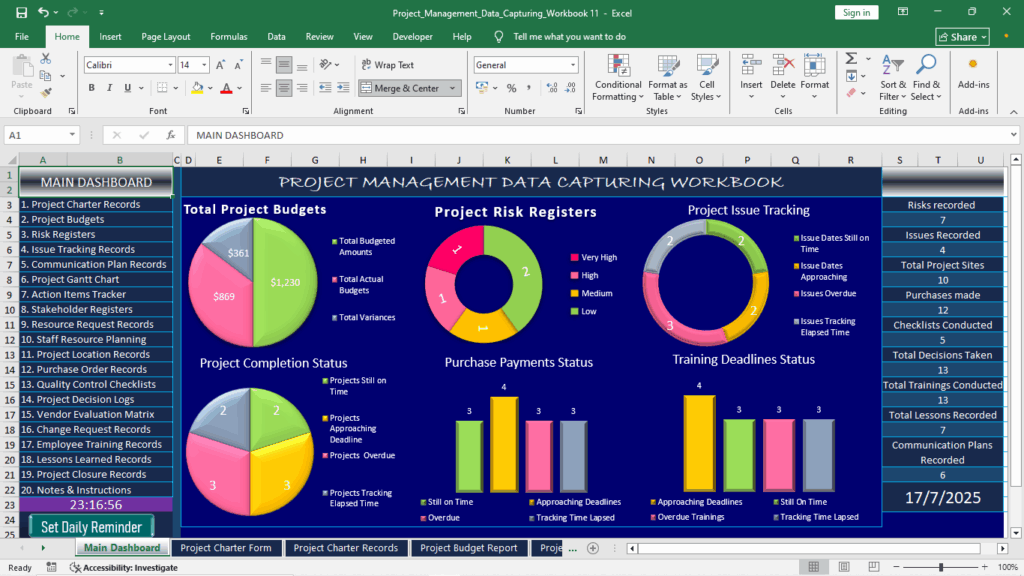Toggle italic formatting

(109, 87)
